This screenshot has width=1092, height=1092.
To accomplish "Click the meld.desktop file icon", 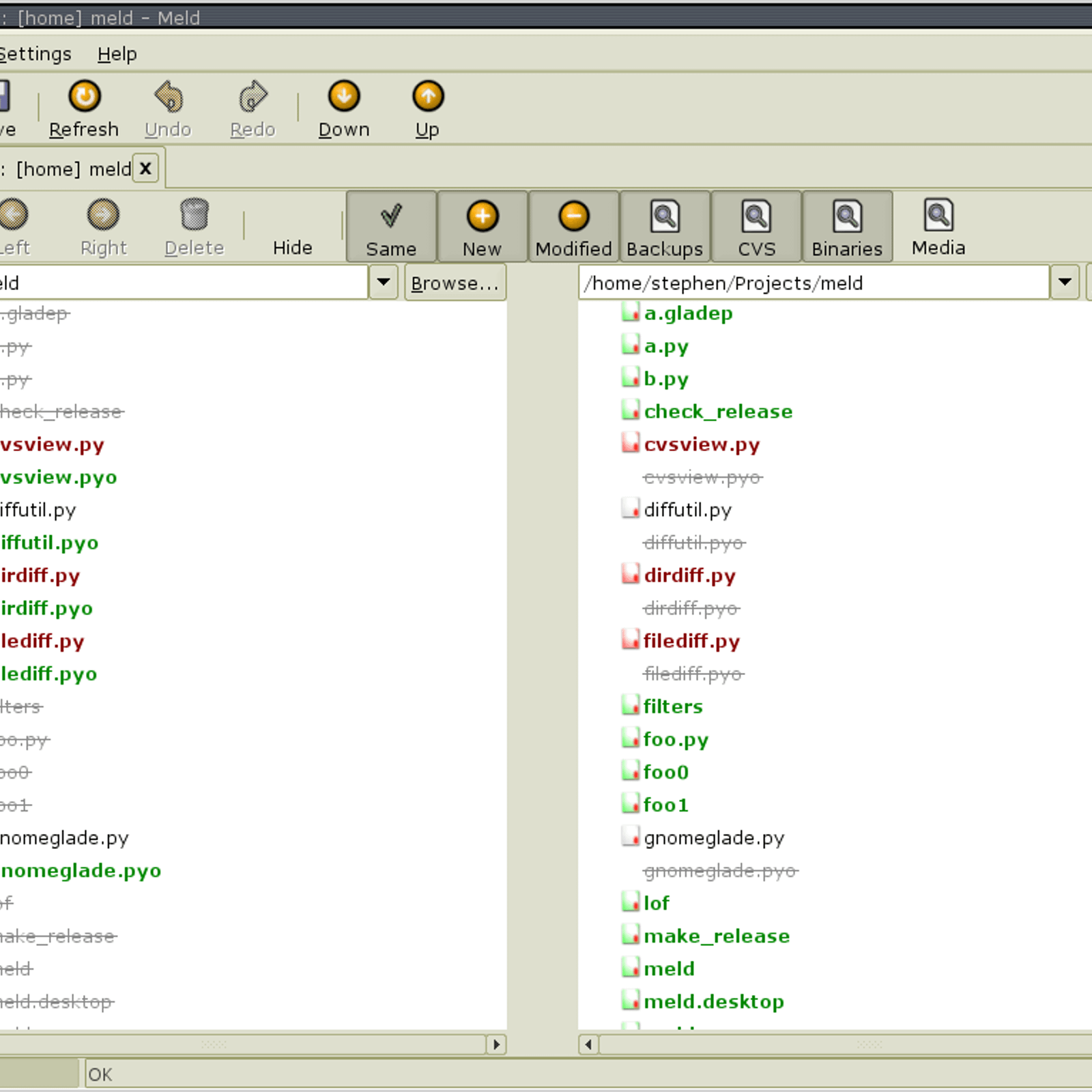I will click(x=631, y=1000).
